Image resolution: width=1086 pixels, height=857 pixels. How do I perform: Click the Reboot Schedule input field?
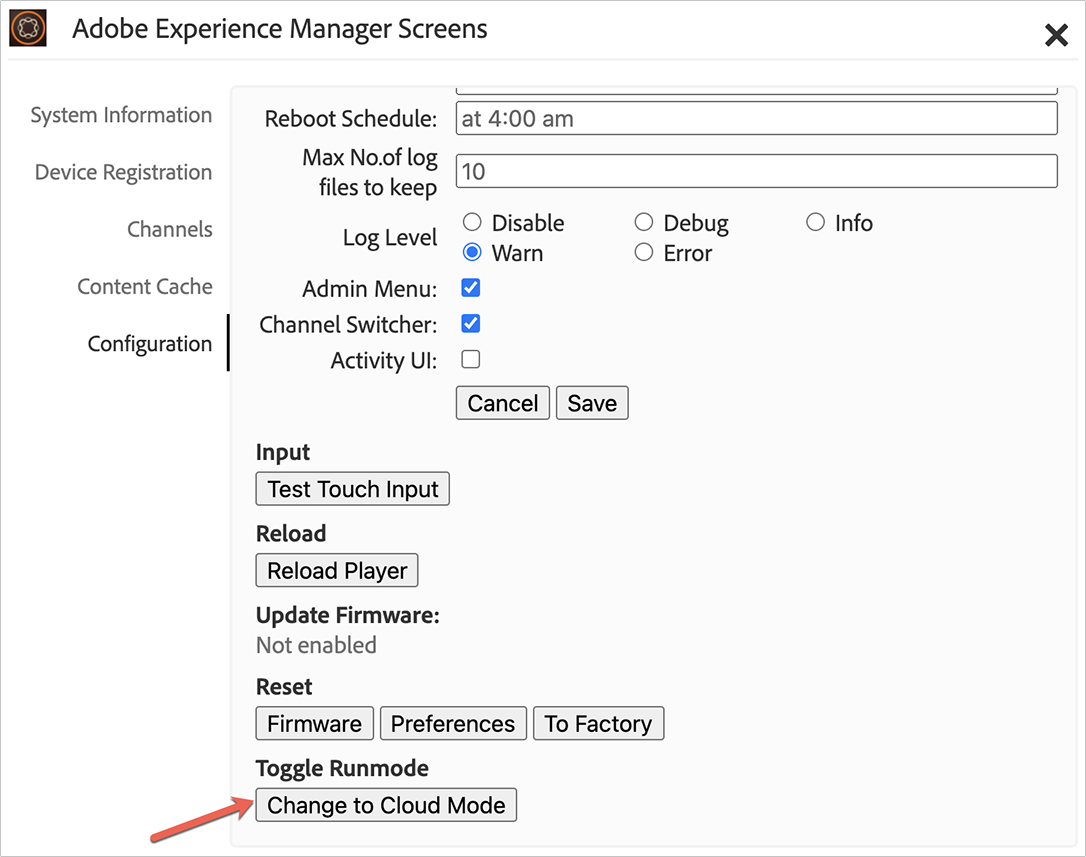click(x=756, y=118)
